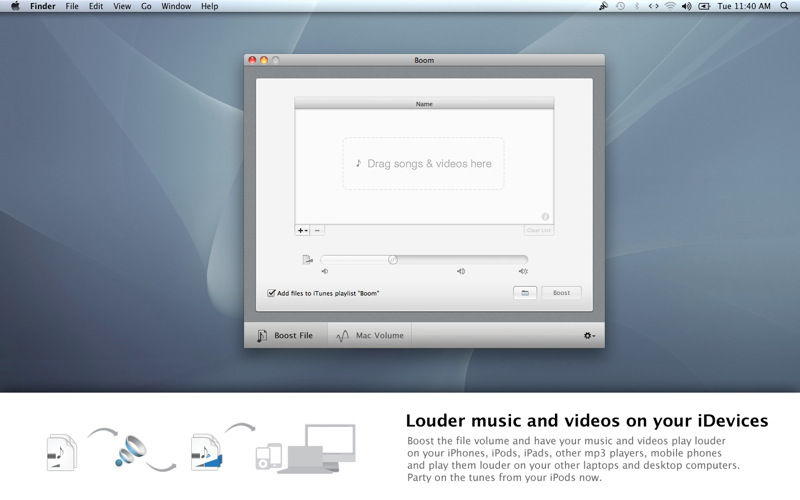Click the file boost icon beside slider
This screenshot has width=800, height=500.
(307, 260)
